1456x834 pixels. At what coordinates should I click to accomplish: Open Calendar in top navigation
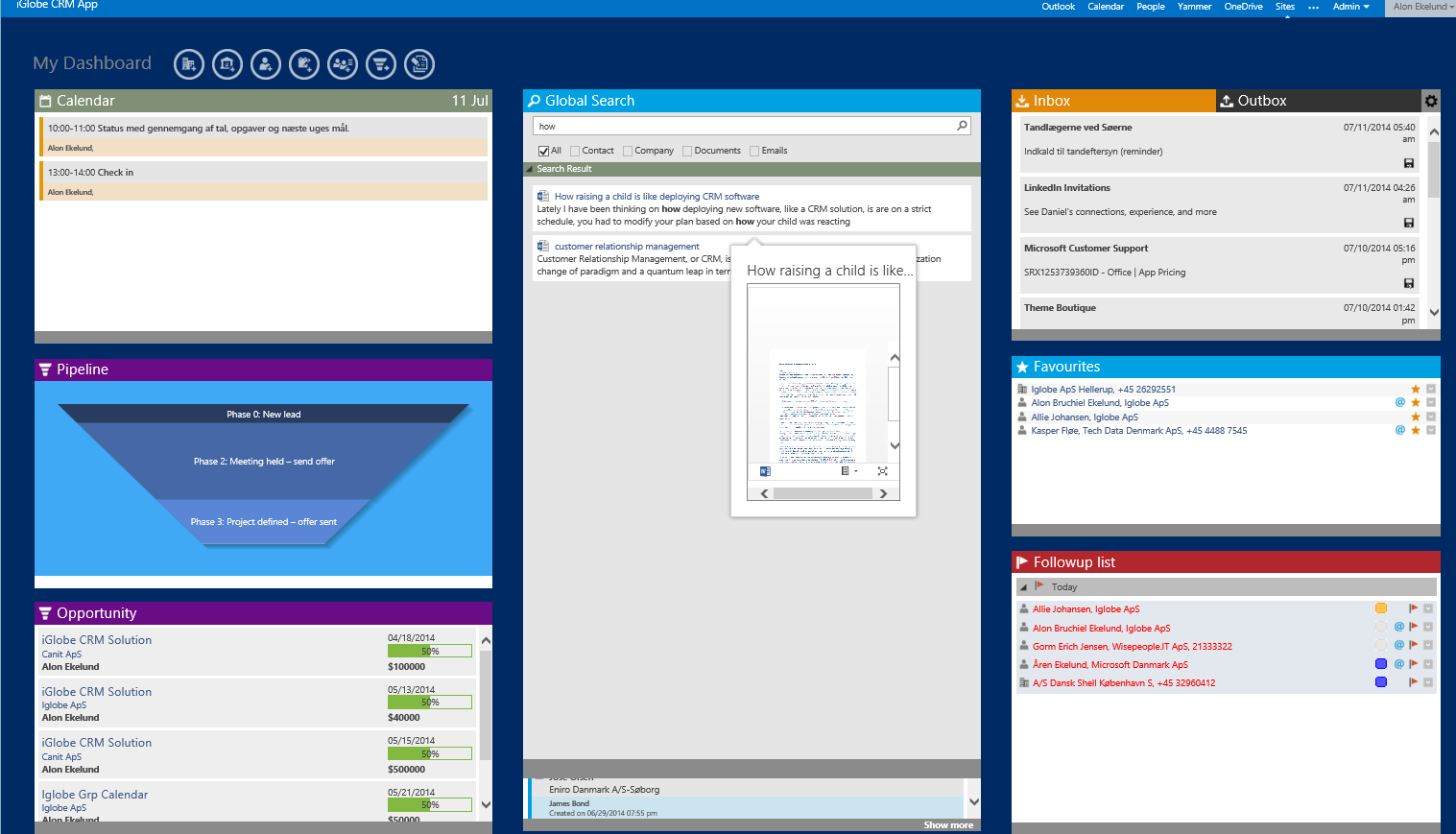pos(1106,7)
